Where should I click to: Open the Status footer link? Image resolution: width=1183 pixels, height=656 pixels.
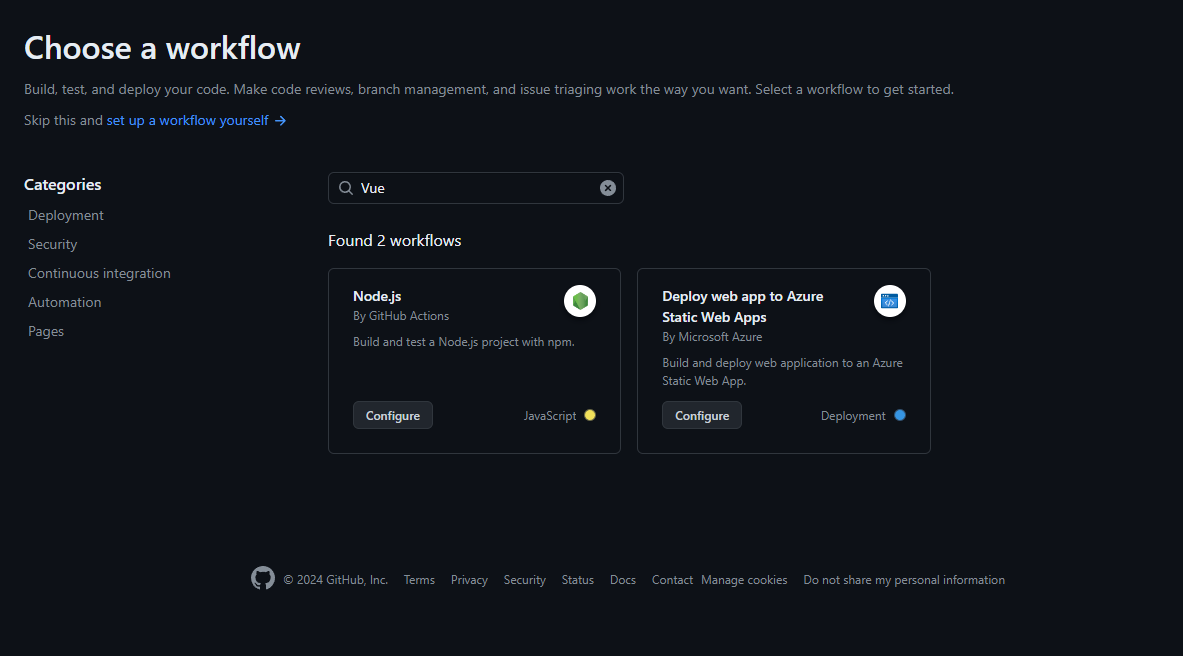click(577, 580)
